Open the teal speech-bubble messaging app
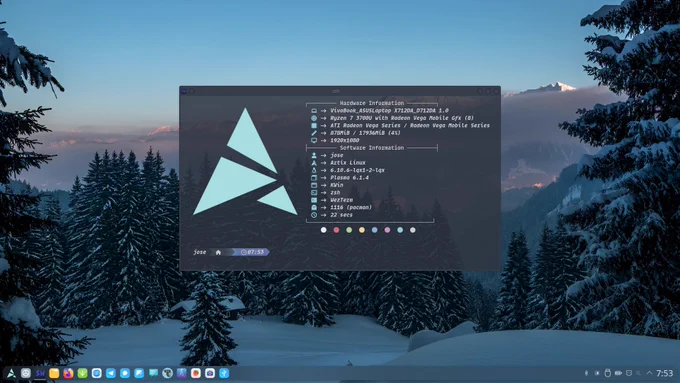Image resolution: width=680 pixels, height=383 pixels. tap(153, 373)
